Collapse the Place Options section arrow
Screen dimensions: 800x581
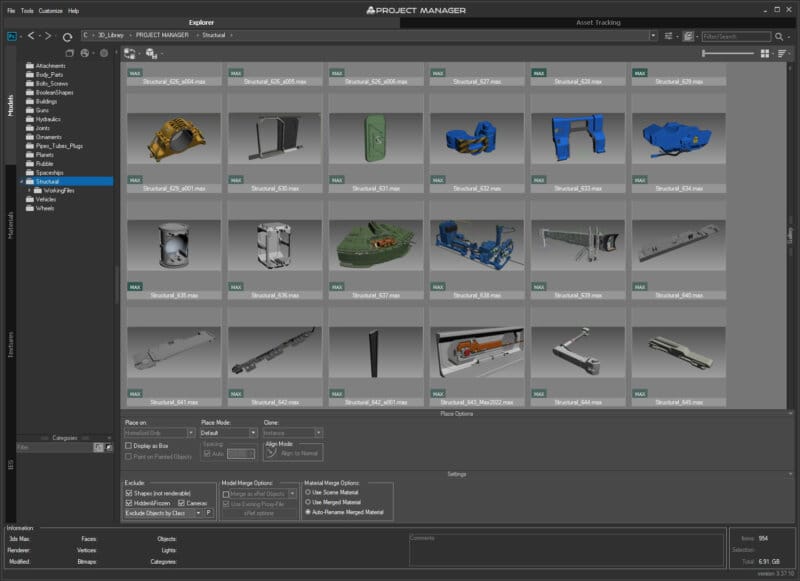(x=790, y=414)
